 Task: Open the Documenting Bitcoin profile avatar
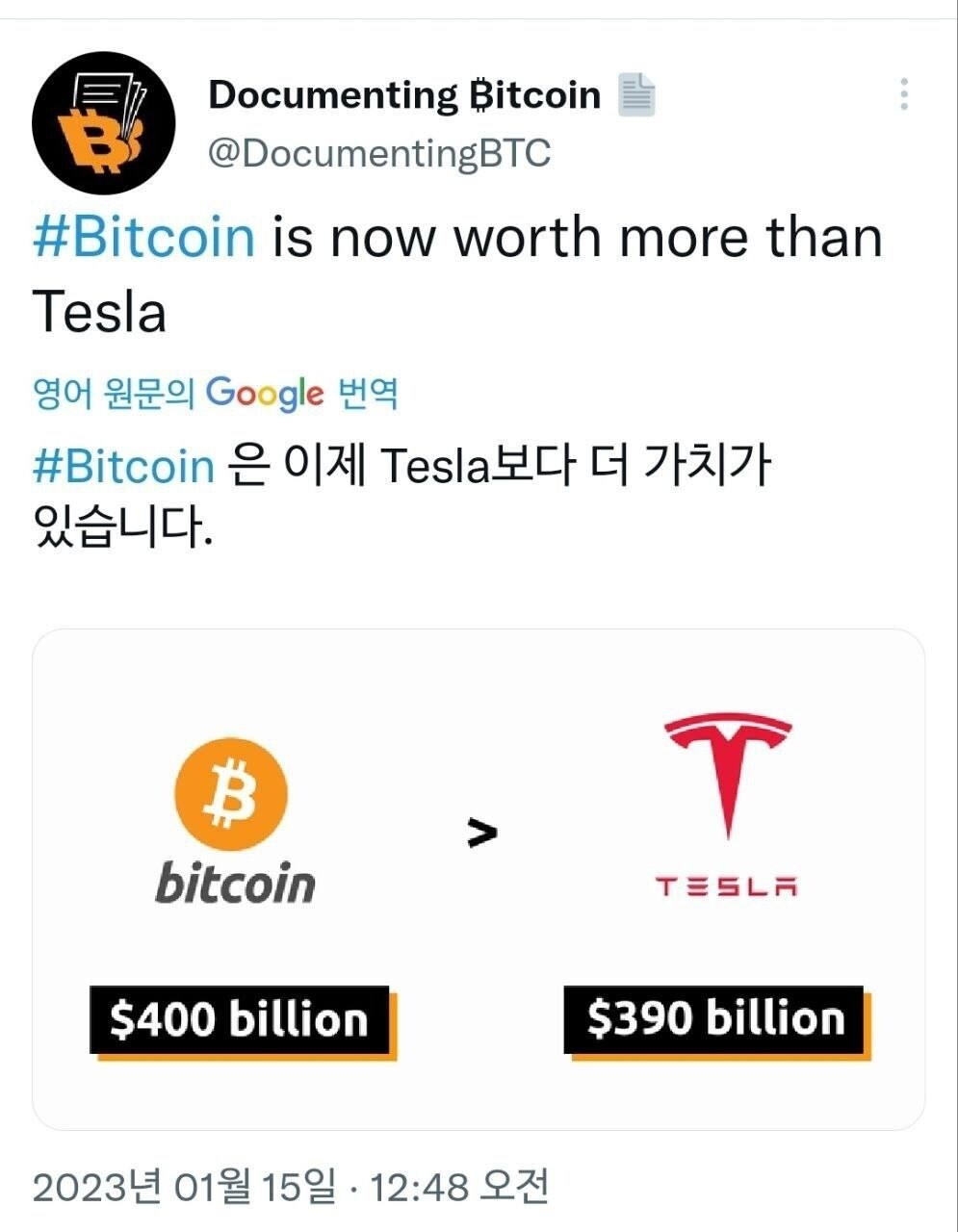point(103,121)
